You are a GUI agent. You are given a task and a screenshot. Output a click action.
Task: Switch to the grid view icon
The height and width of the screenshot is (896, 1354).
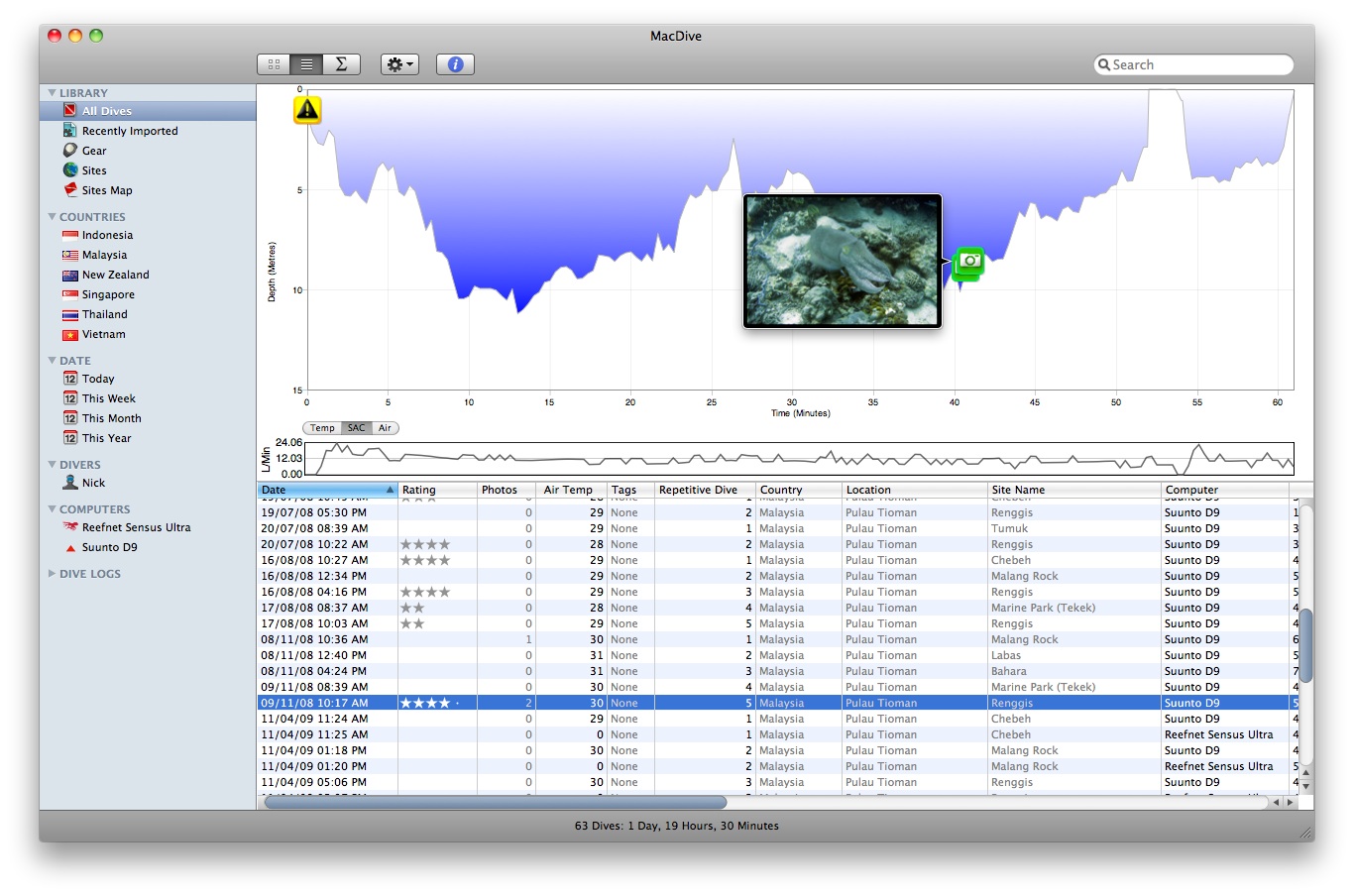click(274, 64)
